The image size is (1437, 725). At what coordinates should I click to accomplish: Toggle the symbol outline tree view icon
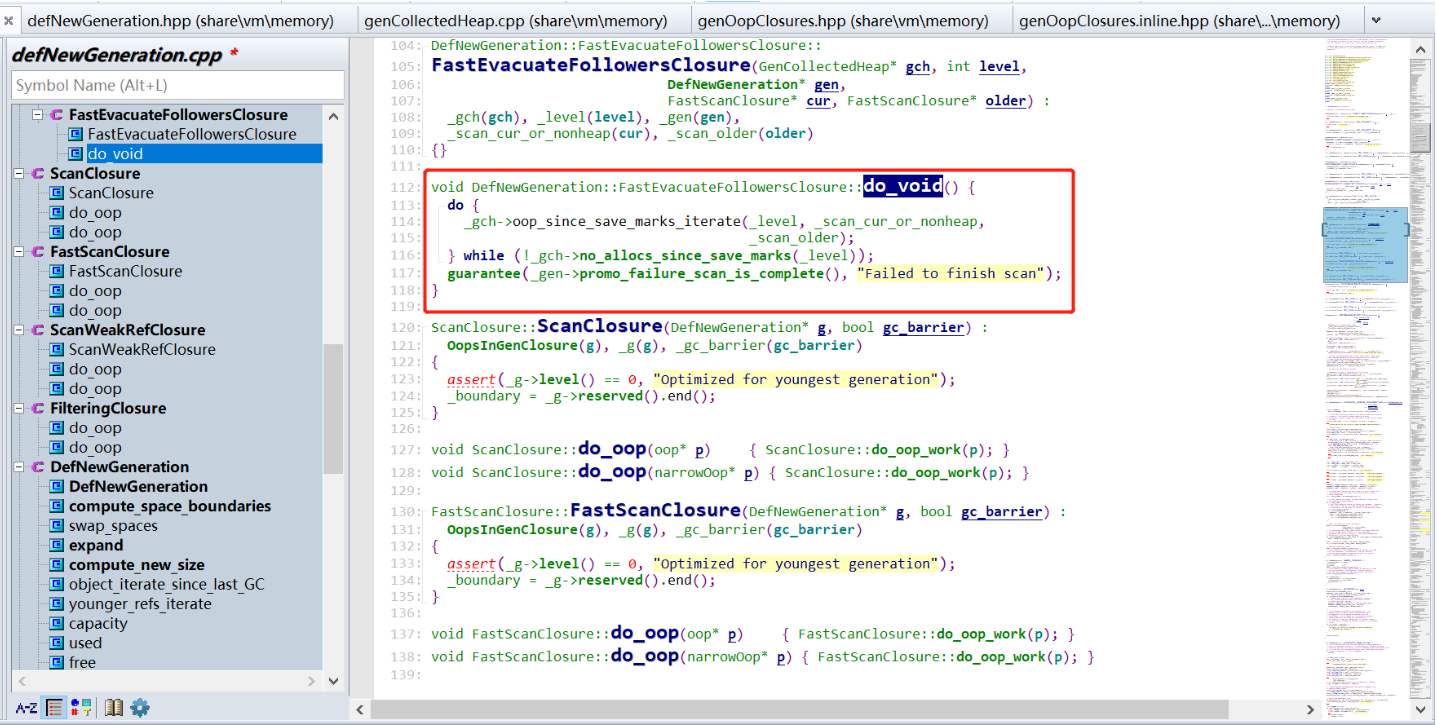point(55,708)
